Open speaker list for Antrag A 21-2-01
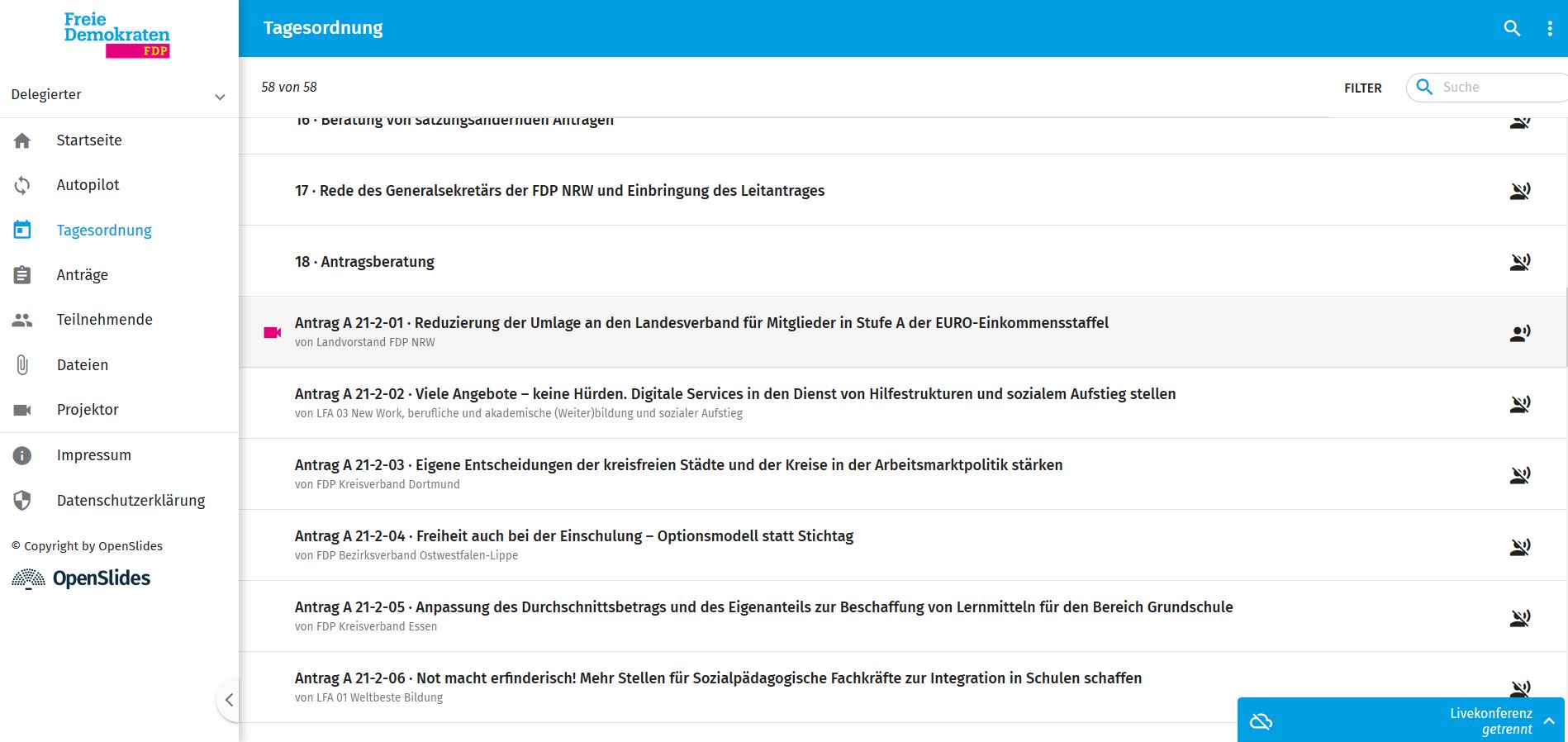The height and width of the screenshot is (742, 1568). pyautogui.click(x=1519, y=333)
